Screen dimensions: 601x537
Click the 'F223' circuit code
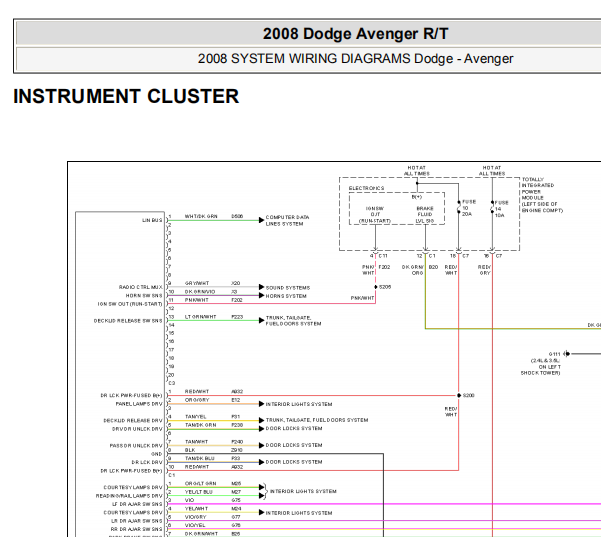[x=237, y=317]
